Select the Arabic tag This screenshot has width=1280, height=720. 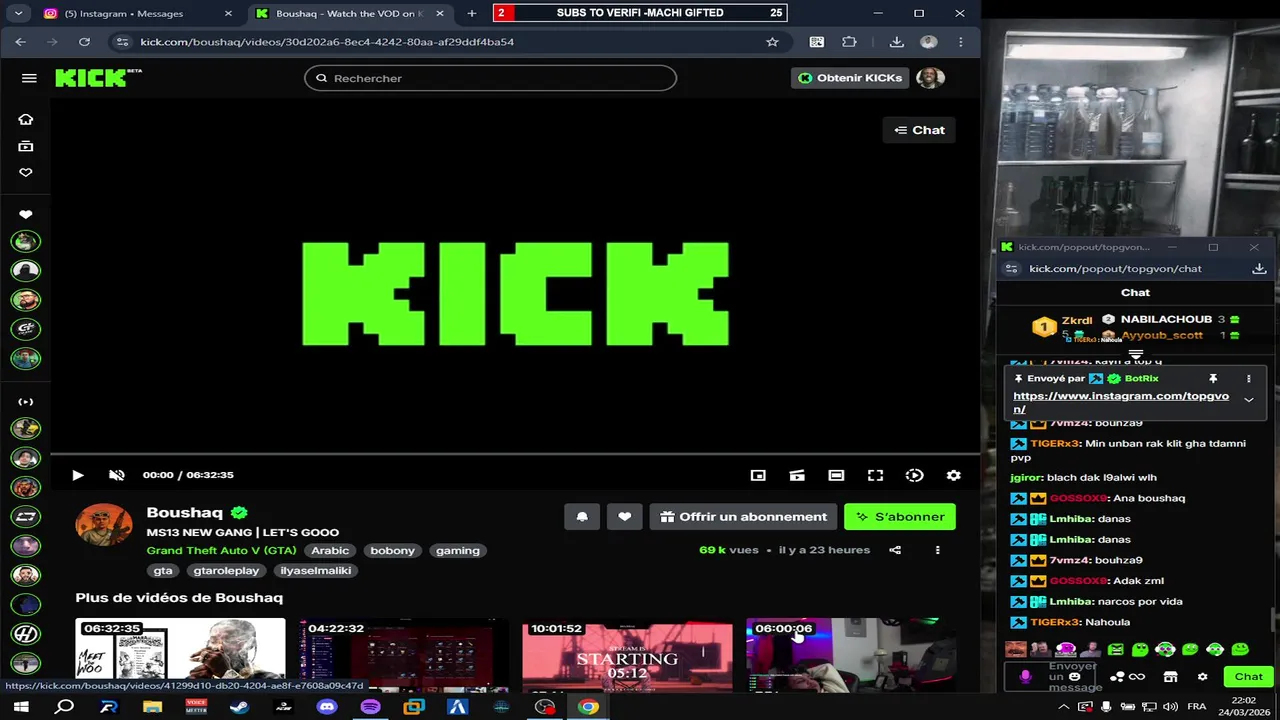[x=330, y=551]
